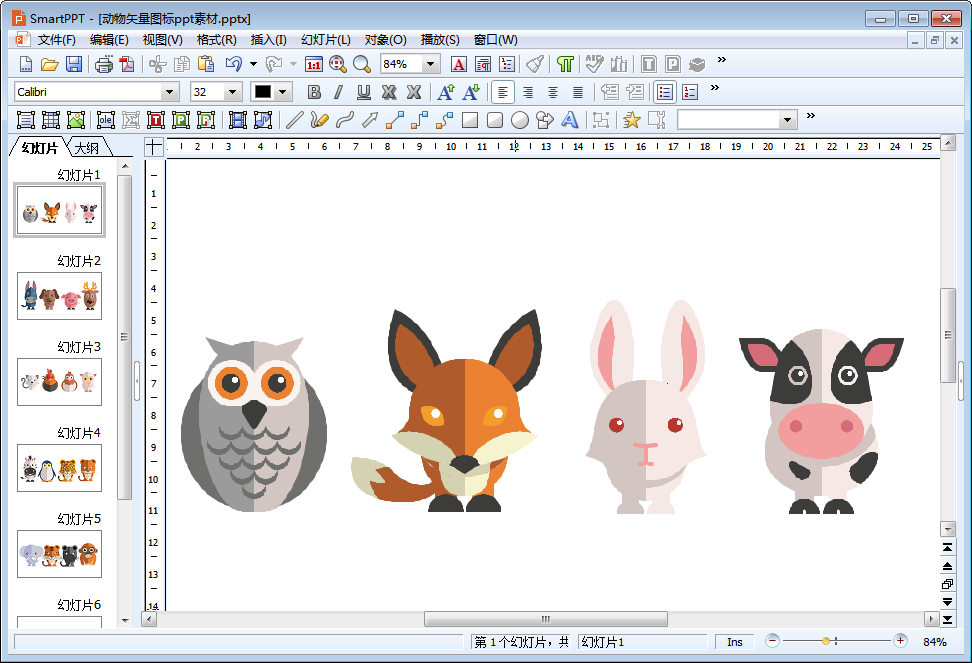Switch to the 大纲 outline tab
The width and height of the screenshot is (972, 663).
tap(87, 148)
